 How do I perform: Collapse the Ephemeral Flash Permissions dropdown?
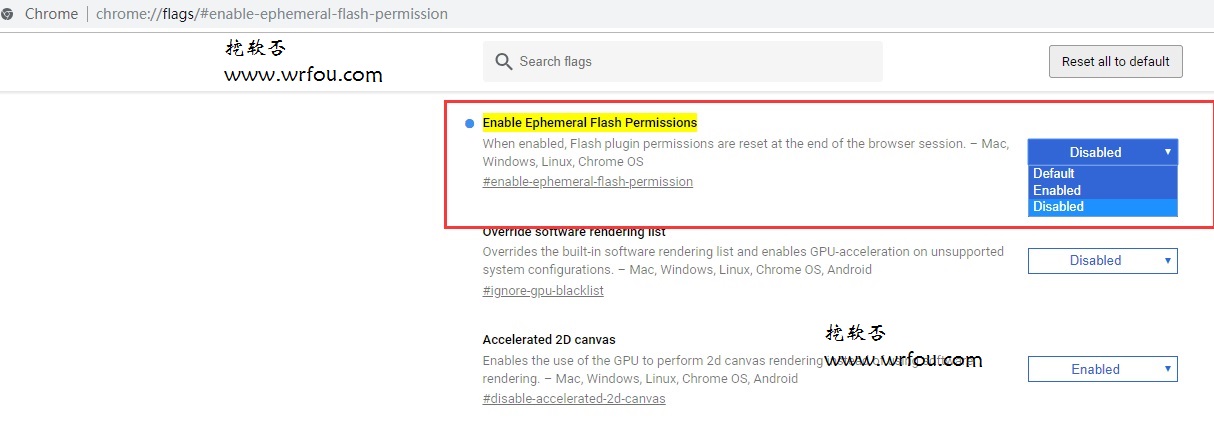[1103, 152]
